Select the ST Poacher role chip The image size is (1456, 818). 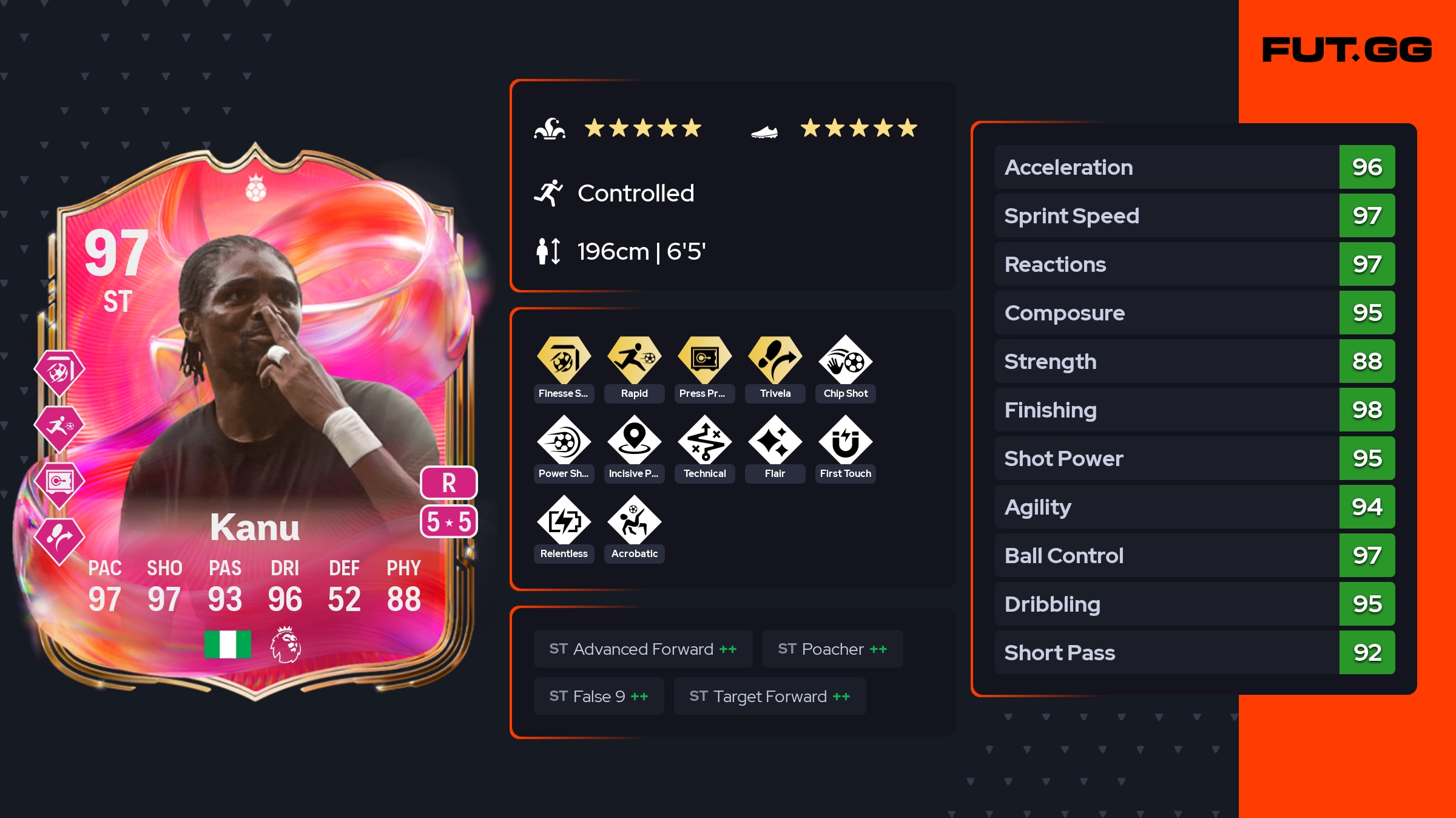point(832,649)
